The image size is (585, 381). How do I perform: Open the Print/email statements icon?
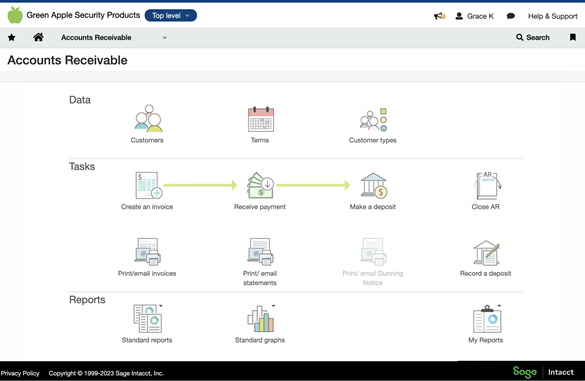click(260, 252)
